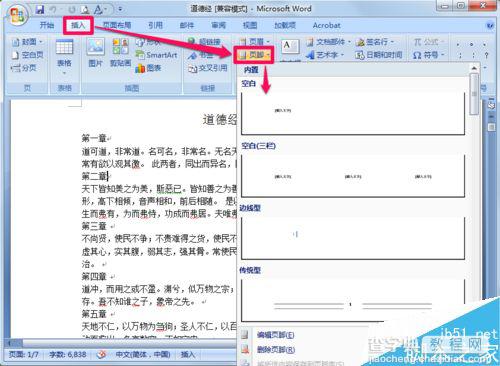Image resolution: width=500 pixels, height=366 pixels.
Task: Click the 道德经 document title text
Action: [220, 120]
